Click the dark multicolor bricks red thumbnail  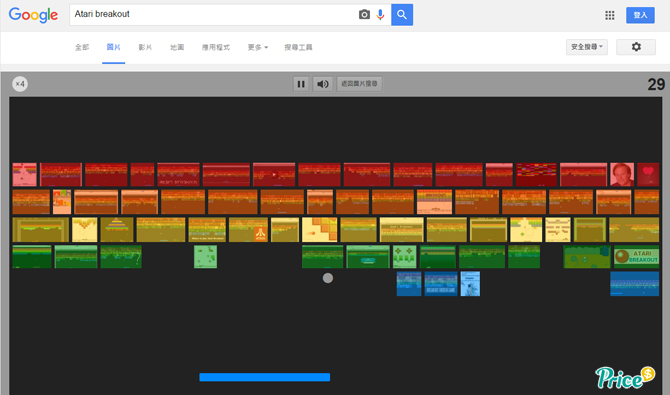coord(536,174)
